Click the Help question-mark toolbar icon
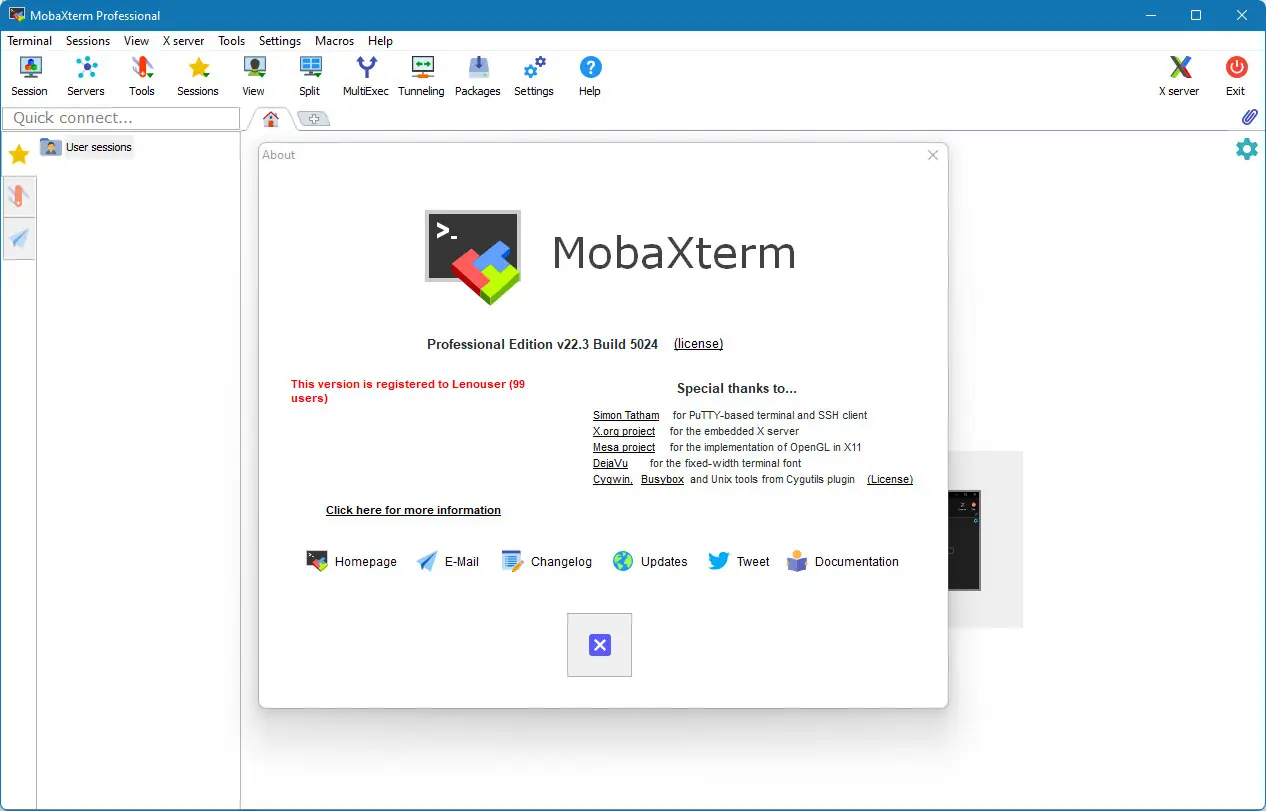 tap(590, 76)
